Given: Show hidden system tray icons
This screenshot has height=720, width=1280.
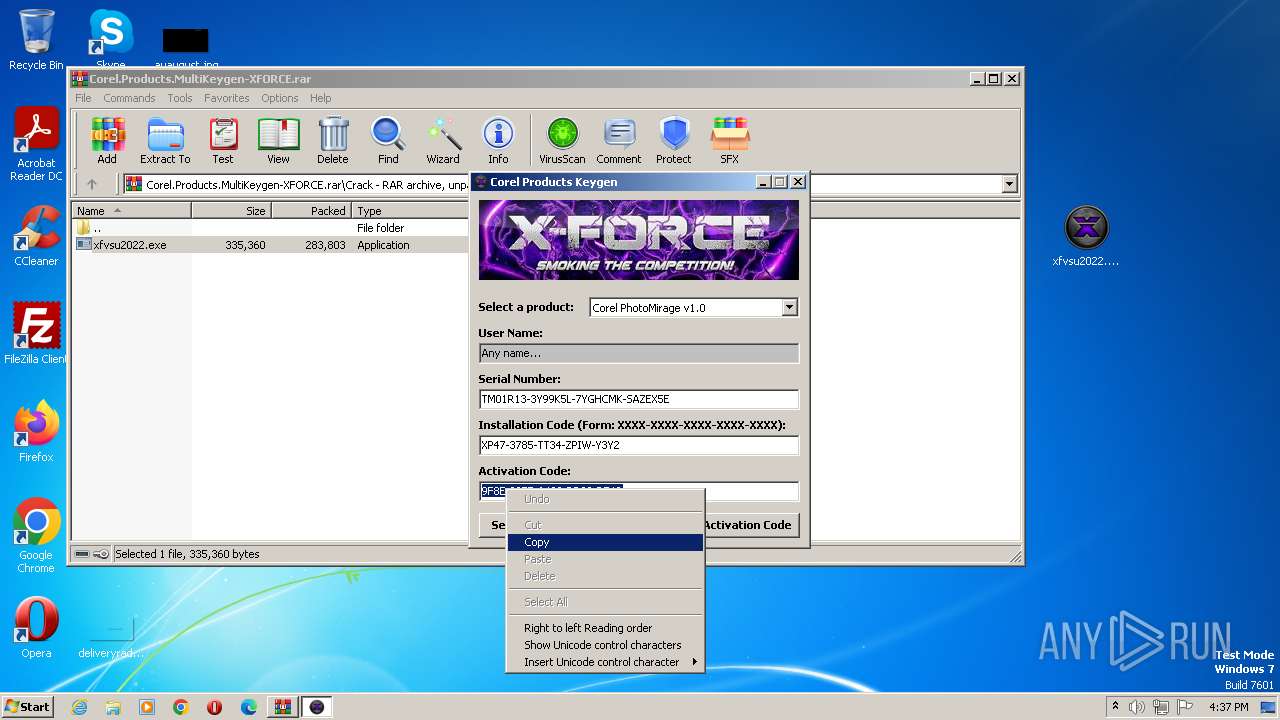Looking at the screenshot, I should [1115, 707].
